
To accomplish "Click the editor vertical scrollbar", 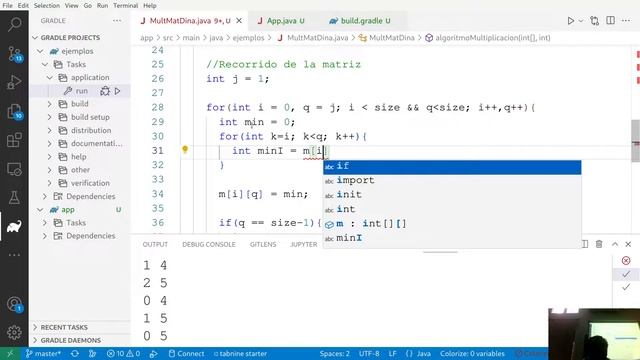I will click(x=636, y=141).
